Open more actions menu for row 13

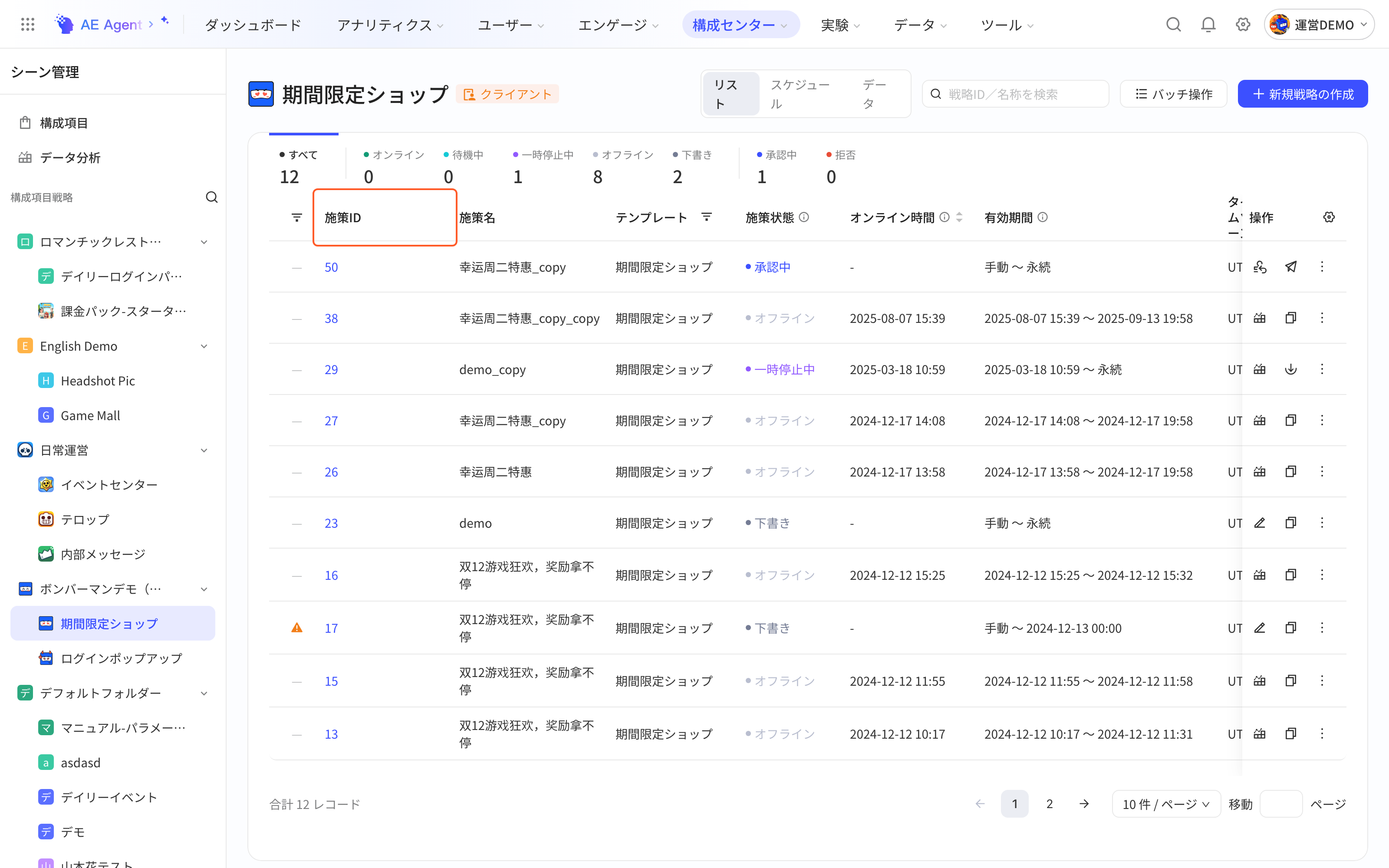1322,733
